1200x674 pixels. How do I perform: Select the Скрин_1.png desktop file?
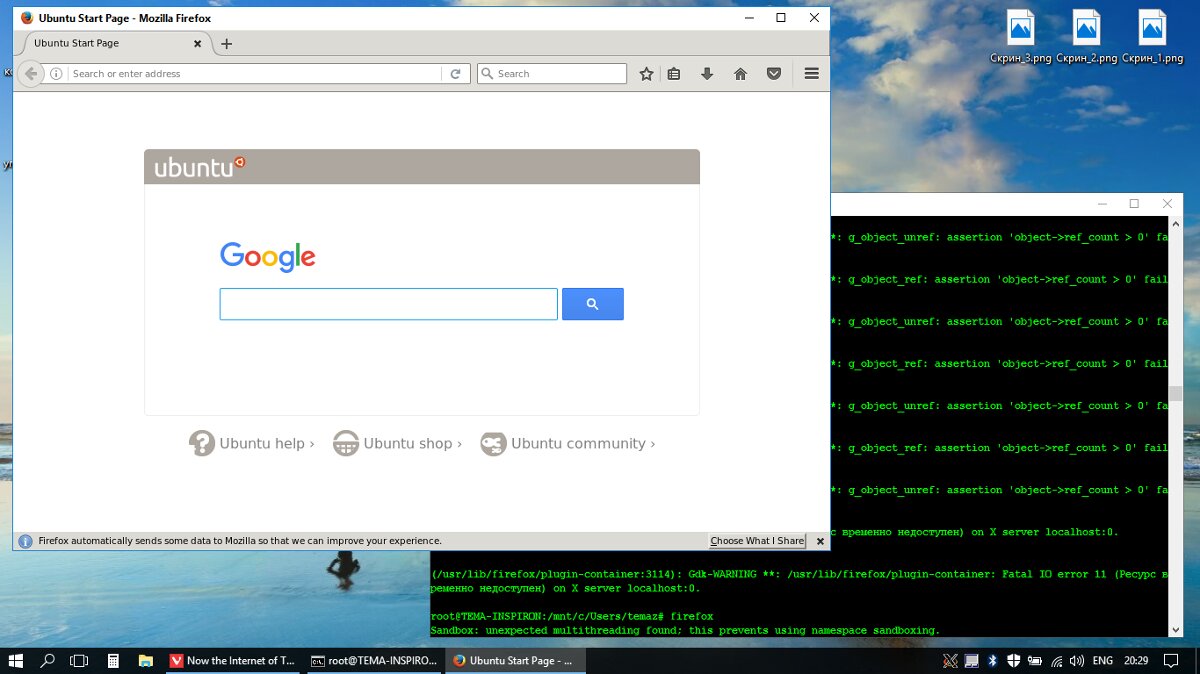click(1152, 37)
